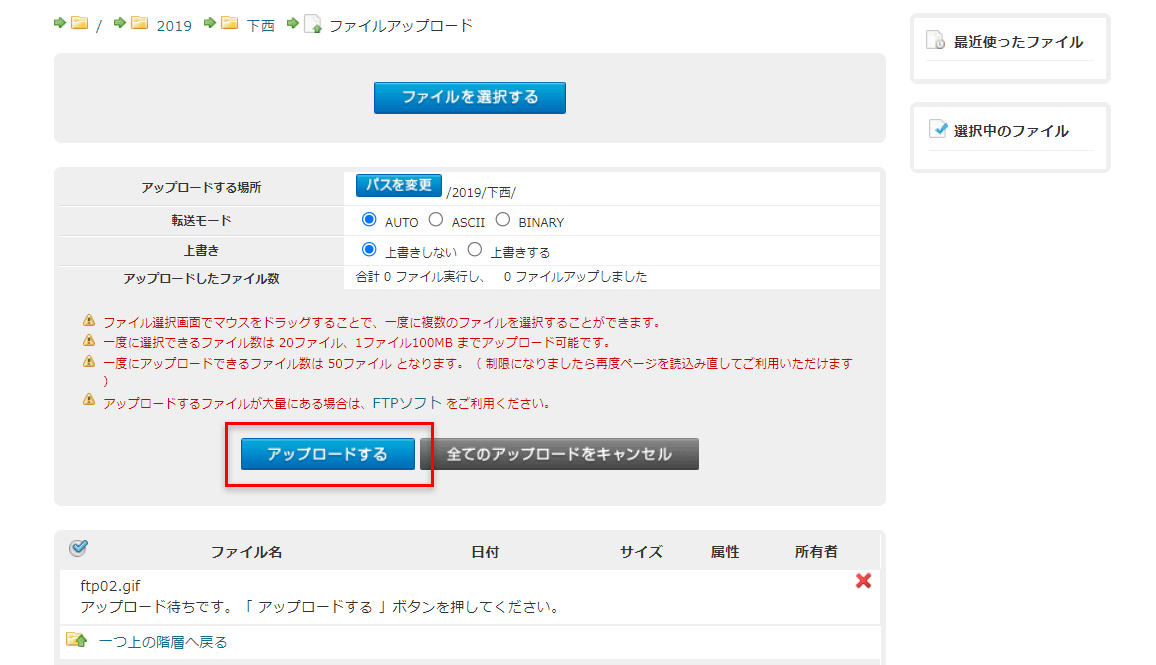The image size is (1156, 665).
Task: Click the root folder icon in breadcrumb
Action: point(80,24)
